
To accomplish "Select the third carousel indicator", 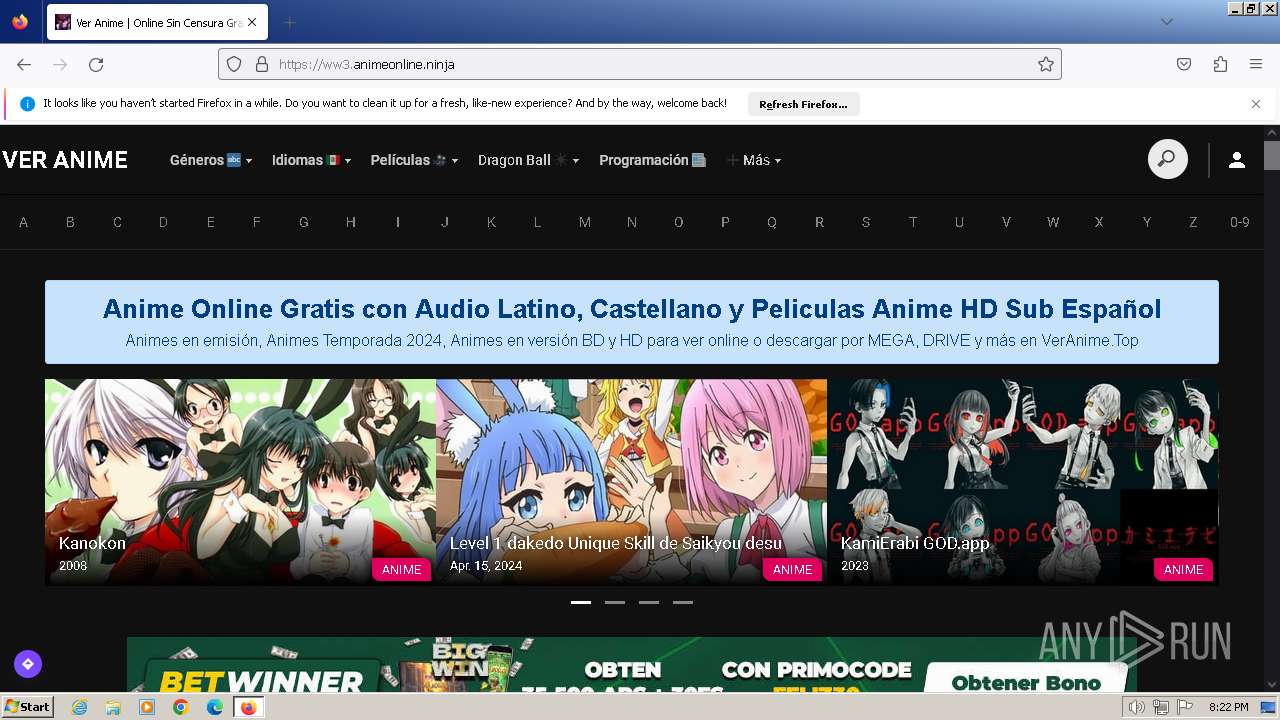I will [649, 602].
